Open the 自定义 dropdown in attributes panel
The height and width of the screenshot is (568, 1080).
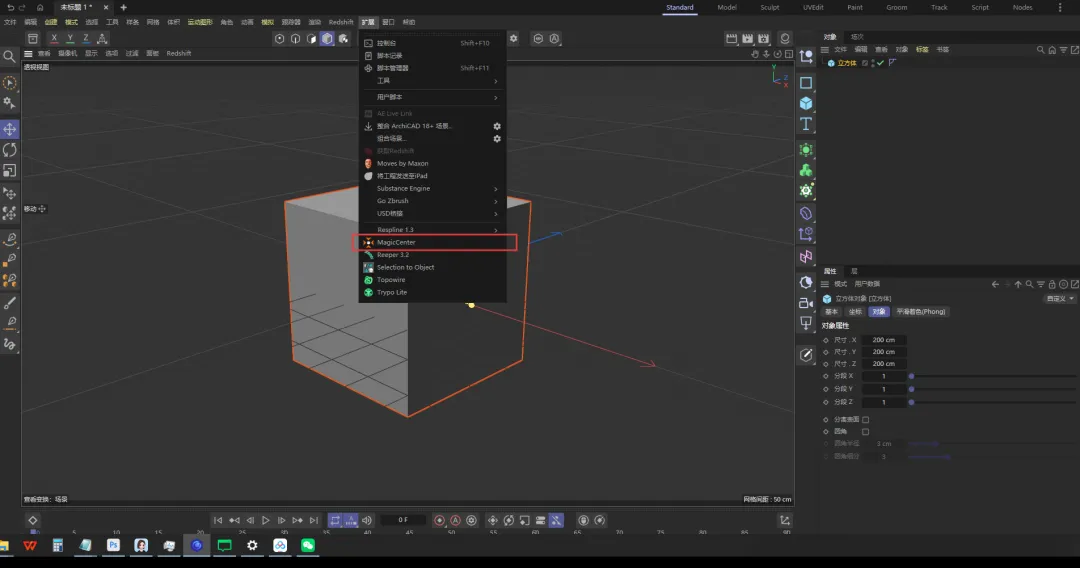point(1059,298)
